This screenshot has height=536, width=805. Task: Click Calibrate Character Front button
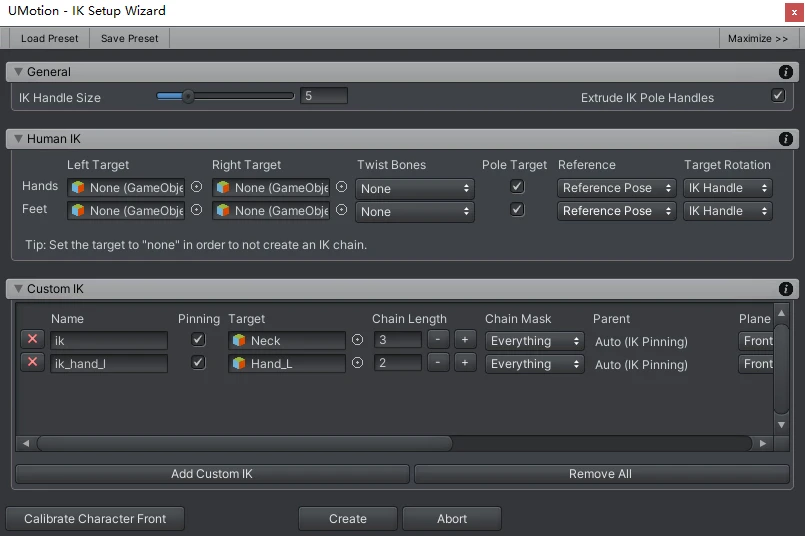[95, 519]
